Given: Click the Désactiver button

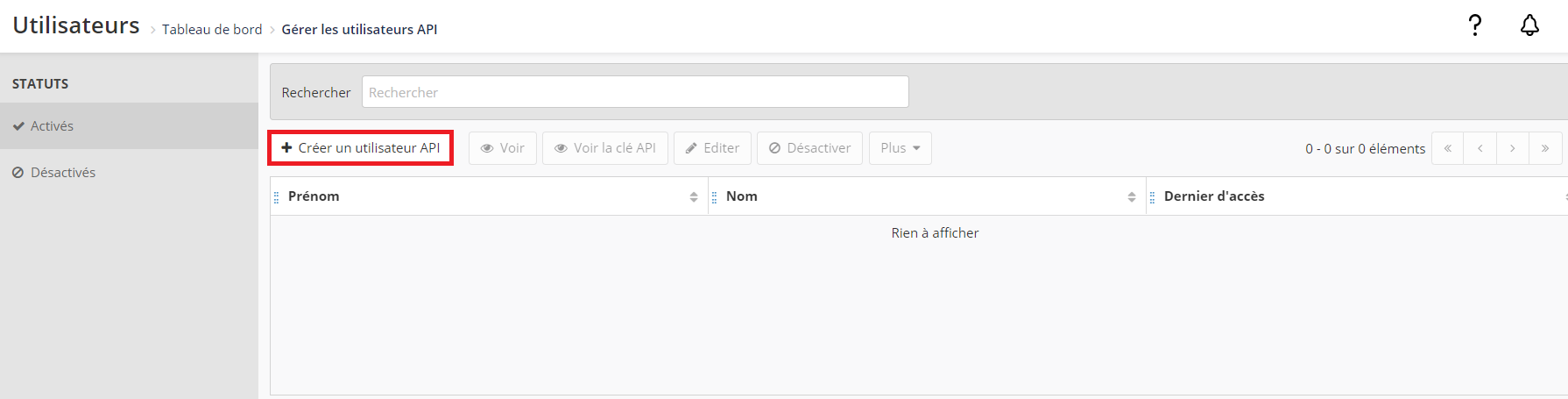Looking at the screenshot, I should 809,148.
